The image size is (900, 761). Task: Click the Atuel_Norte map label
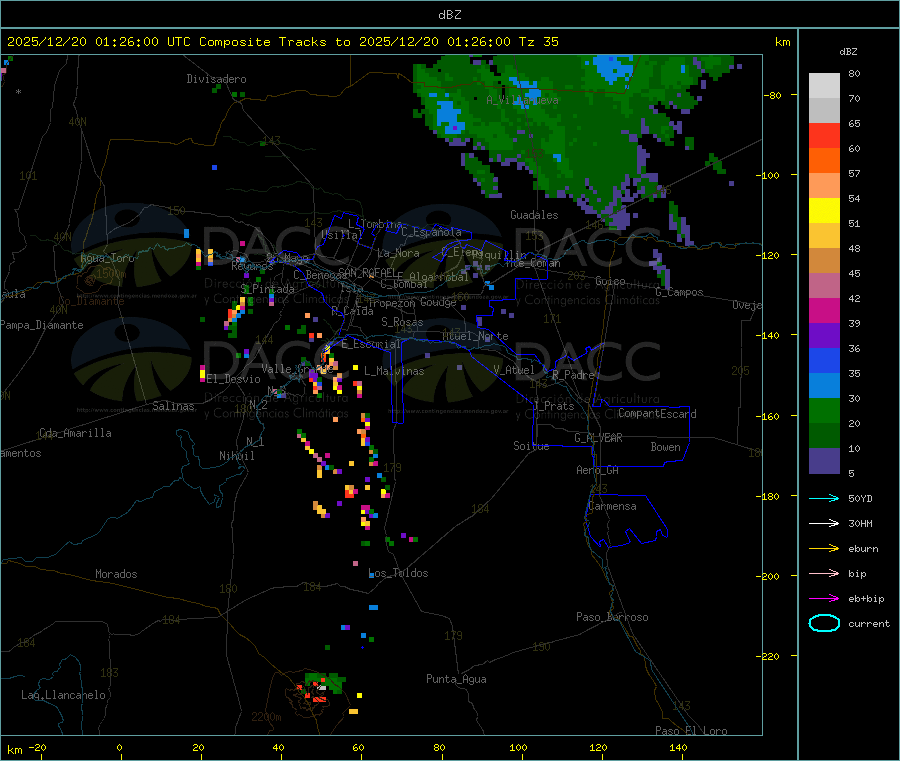[x=475, y=336]
